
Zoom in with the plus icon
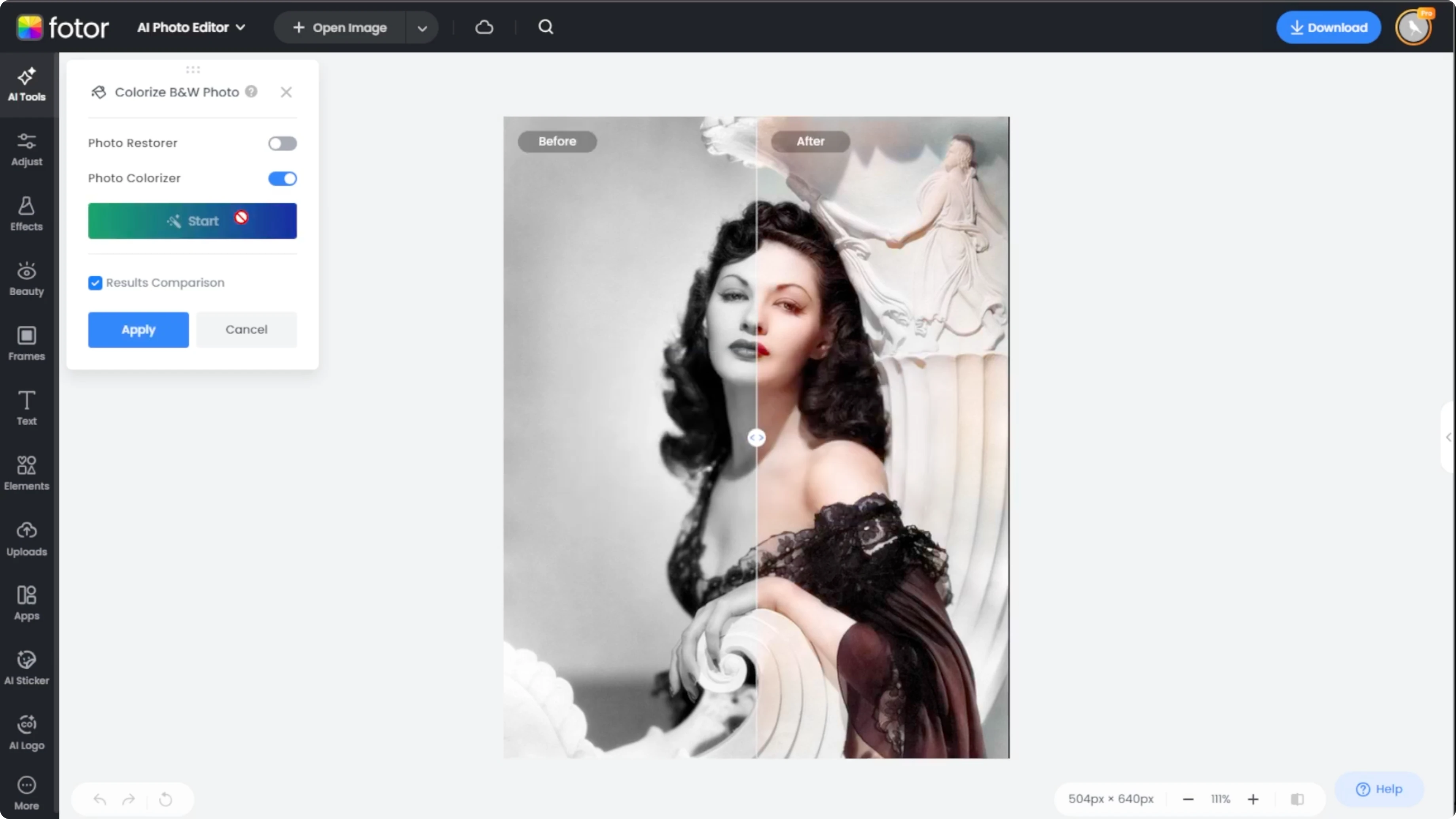click(x=1253, y=799)
